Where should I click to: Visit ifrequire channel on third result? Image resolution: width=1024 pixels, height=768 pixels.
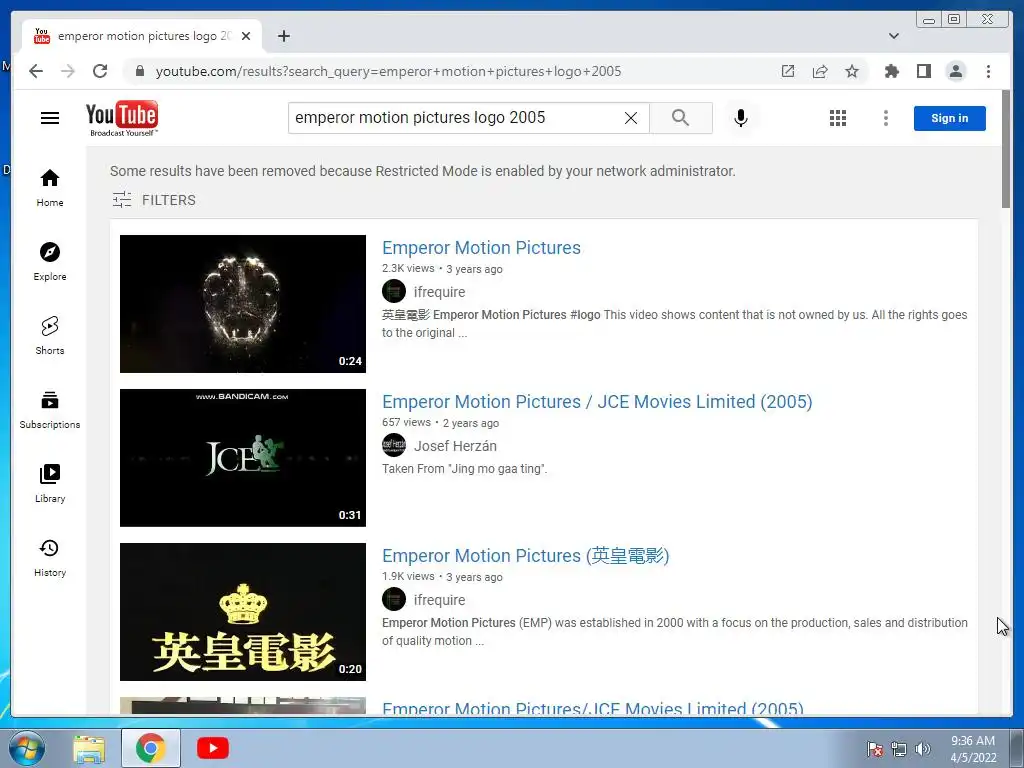click(440, 600)
